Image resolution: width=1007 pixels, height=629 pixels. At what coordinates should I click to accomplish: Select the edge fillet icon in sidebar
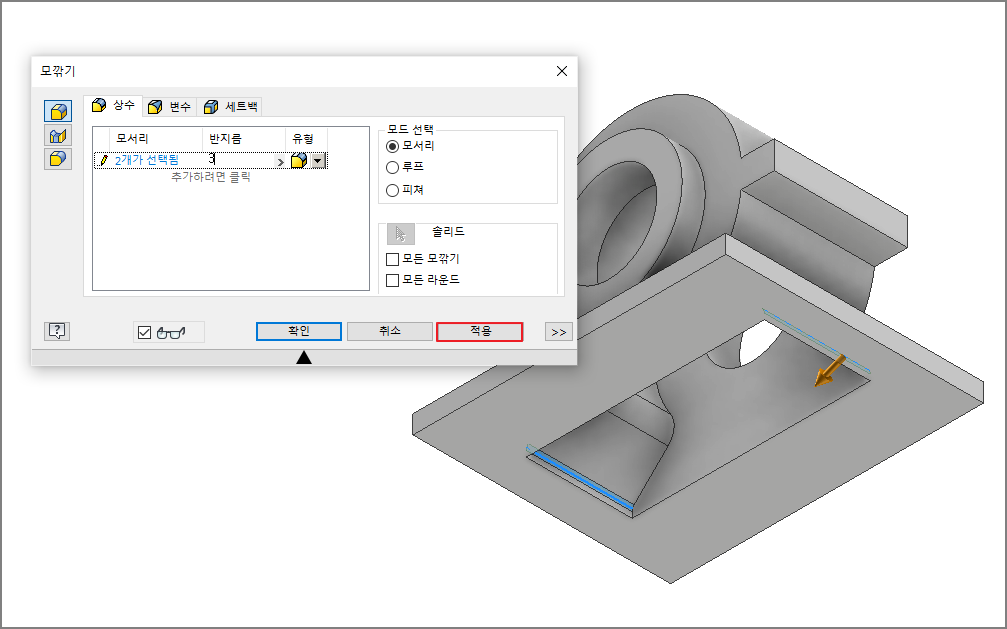tap(58, 111)
